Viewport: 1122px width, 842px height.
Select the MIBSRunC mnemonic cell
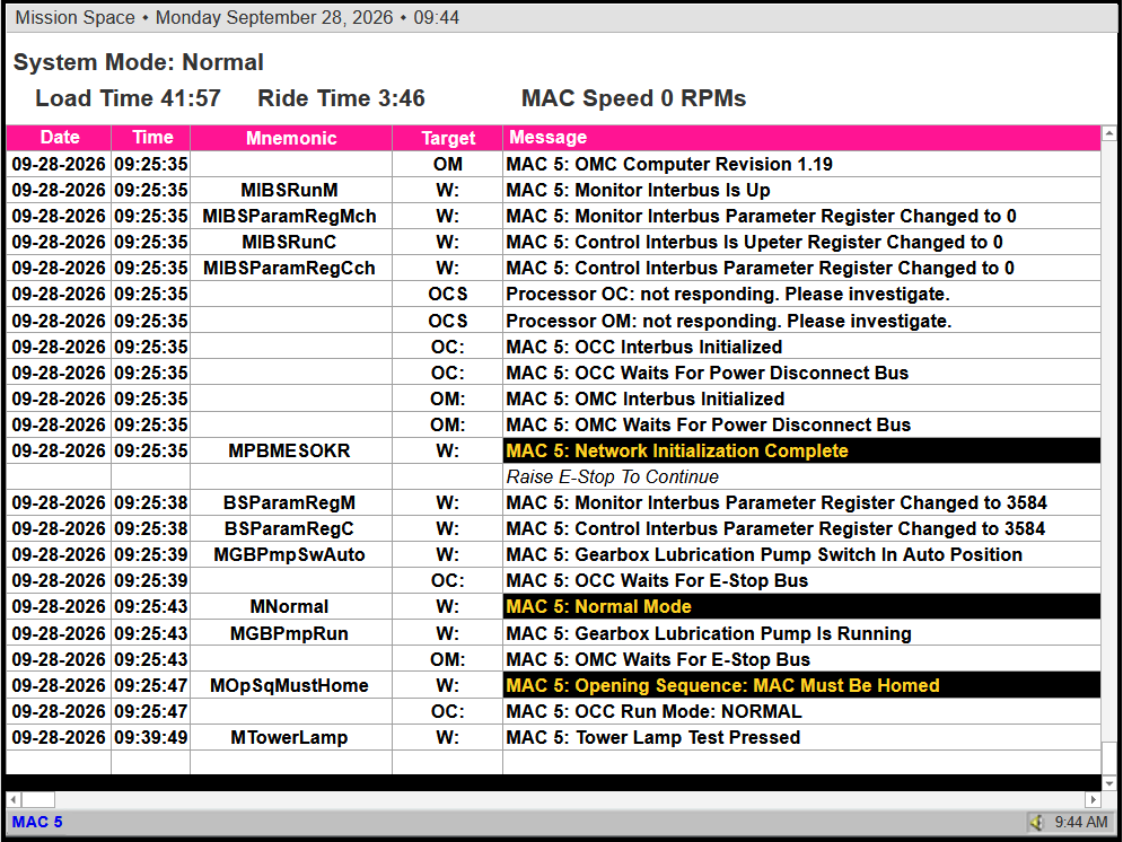click(x=290, y=242)
